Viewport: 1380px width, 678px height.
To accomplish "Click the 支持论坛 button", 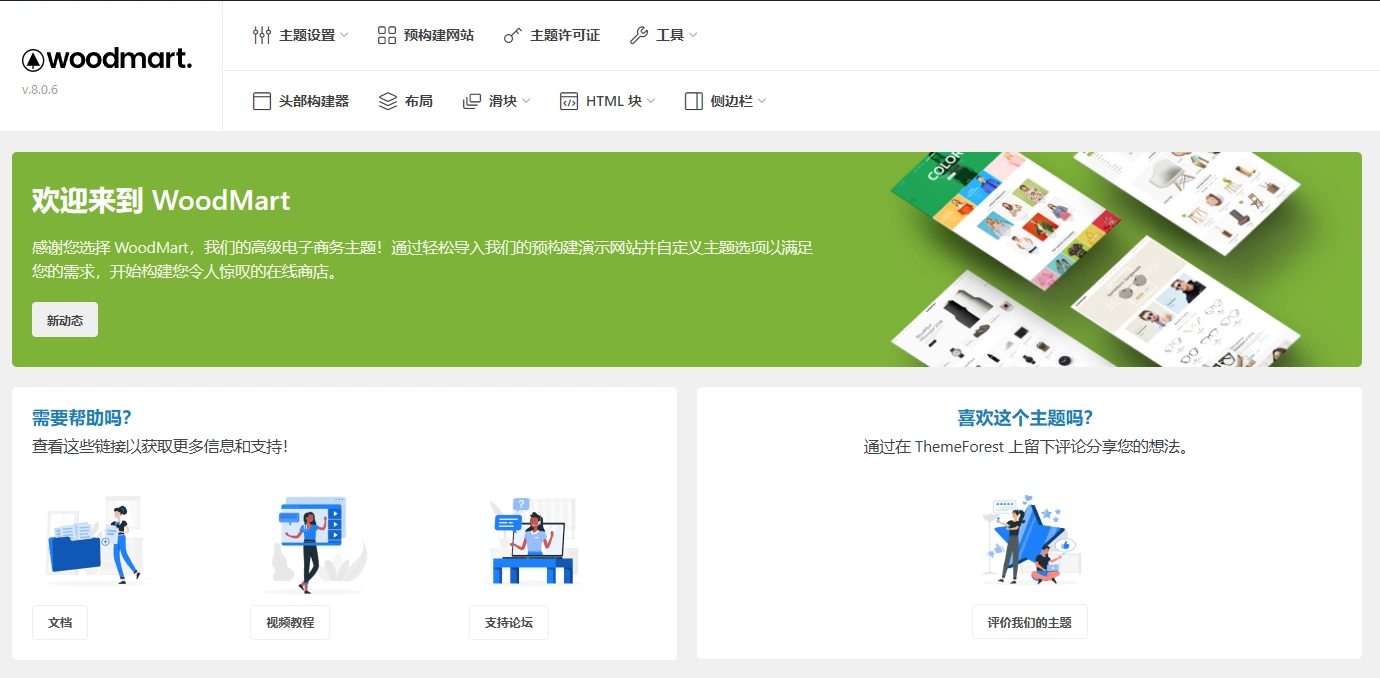I will (509, 622).
